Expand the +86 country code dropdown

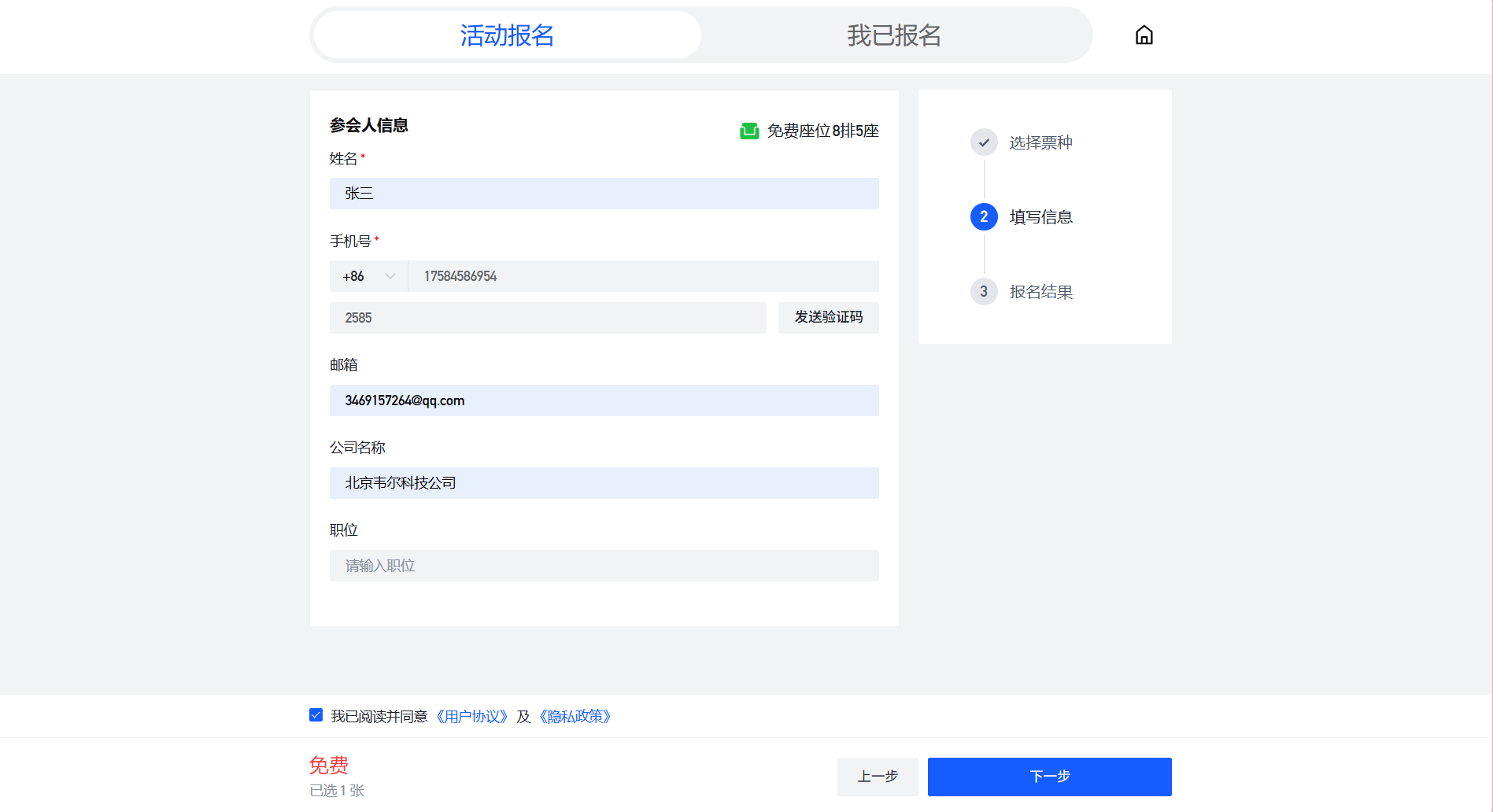[x=369, y=276]
